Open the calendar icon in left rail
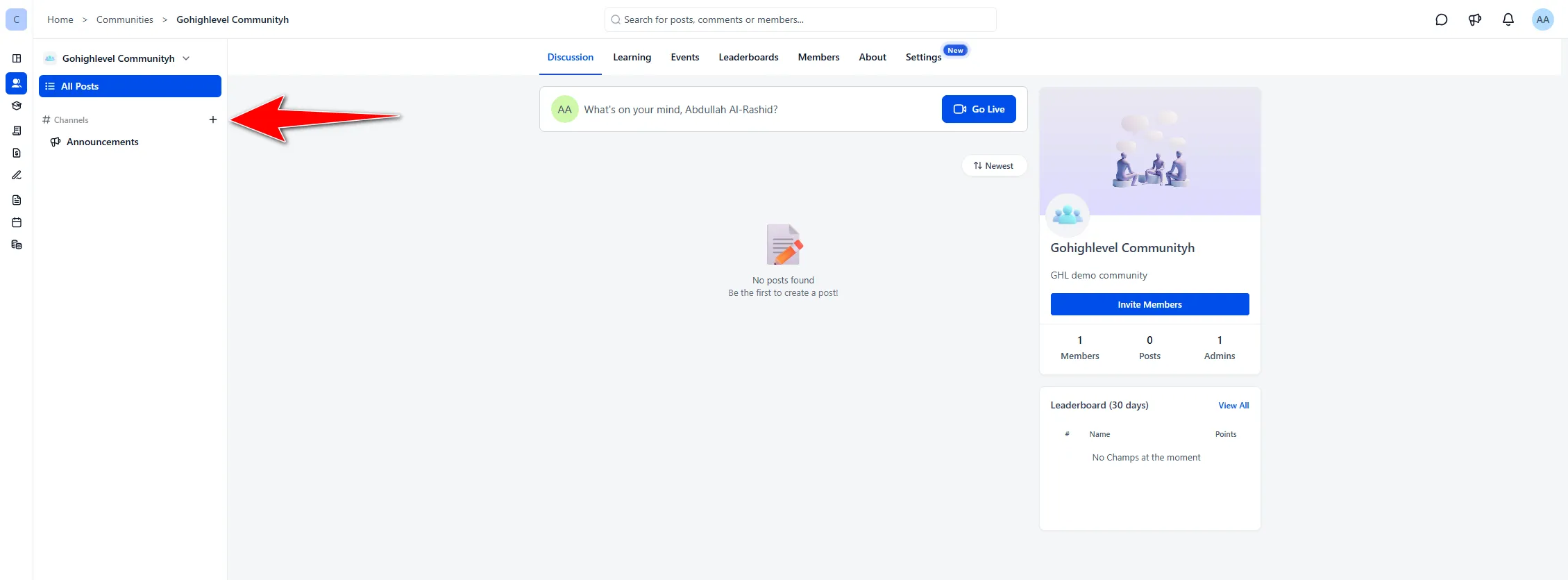This screenshot has height=580, width=1568. point(17,222)
